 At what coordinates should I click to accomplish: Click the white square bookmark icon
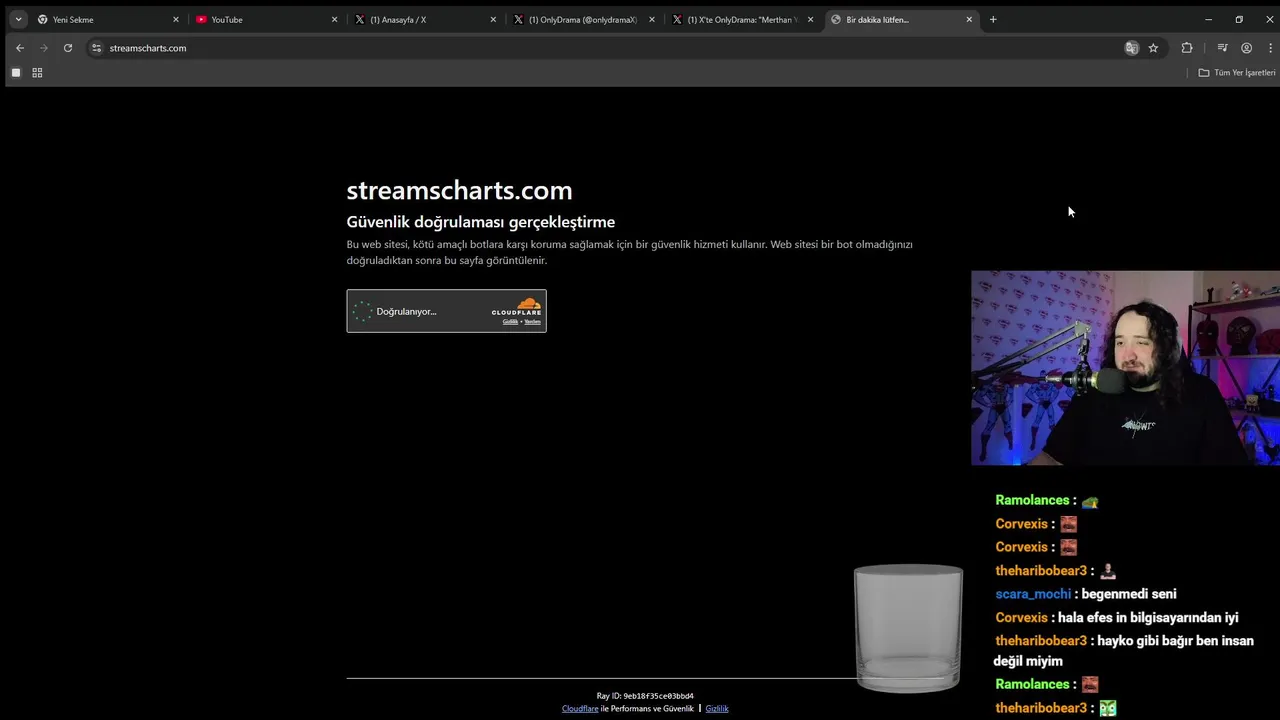[x=16, y=73]
